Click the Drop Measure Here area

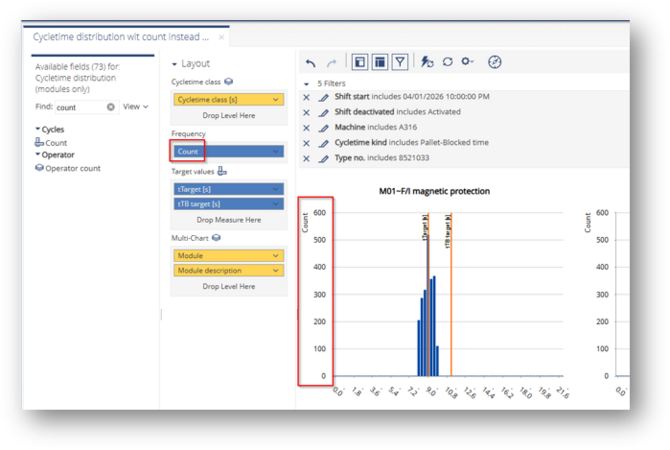(229, 220)
